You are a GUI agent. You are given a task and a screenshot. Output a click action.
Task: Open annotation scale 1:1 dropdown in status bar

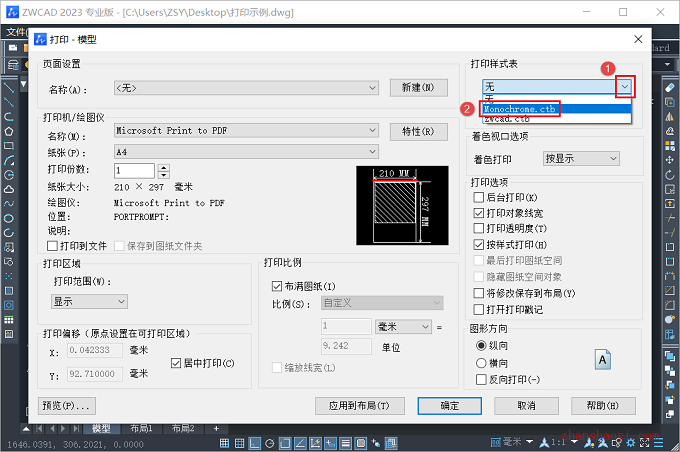pos(574,442)
